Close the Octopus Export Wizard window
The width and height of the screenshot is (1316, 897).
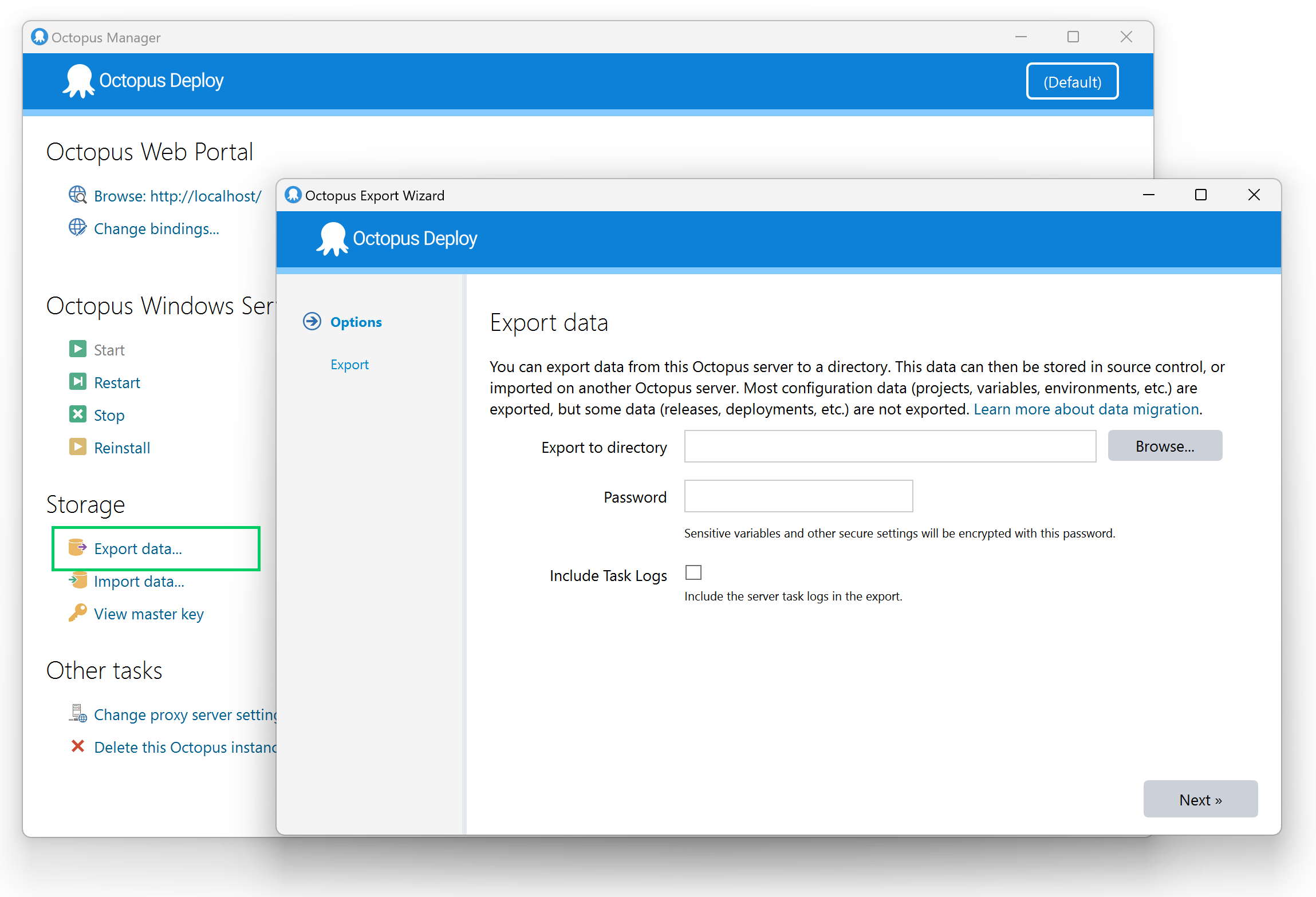pyautogui.click(x=1254, y=195)
